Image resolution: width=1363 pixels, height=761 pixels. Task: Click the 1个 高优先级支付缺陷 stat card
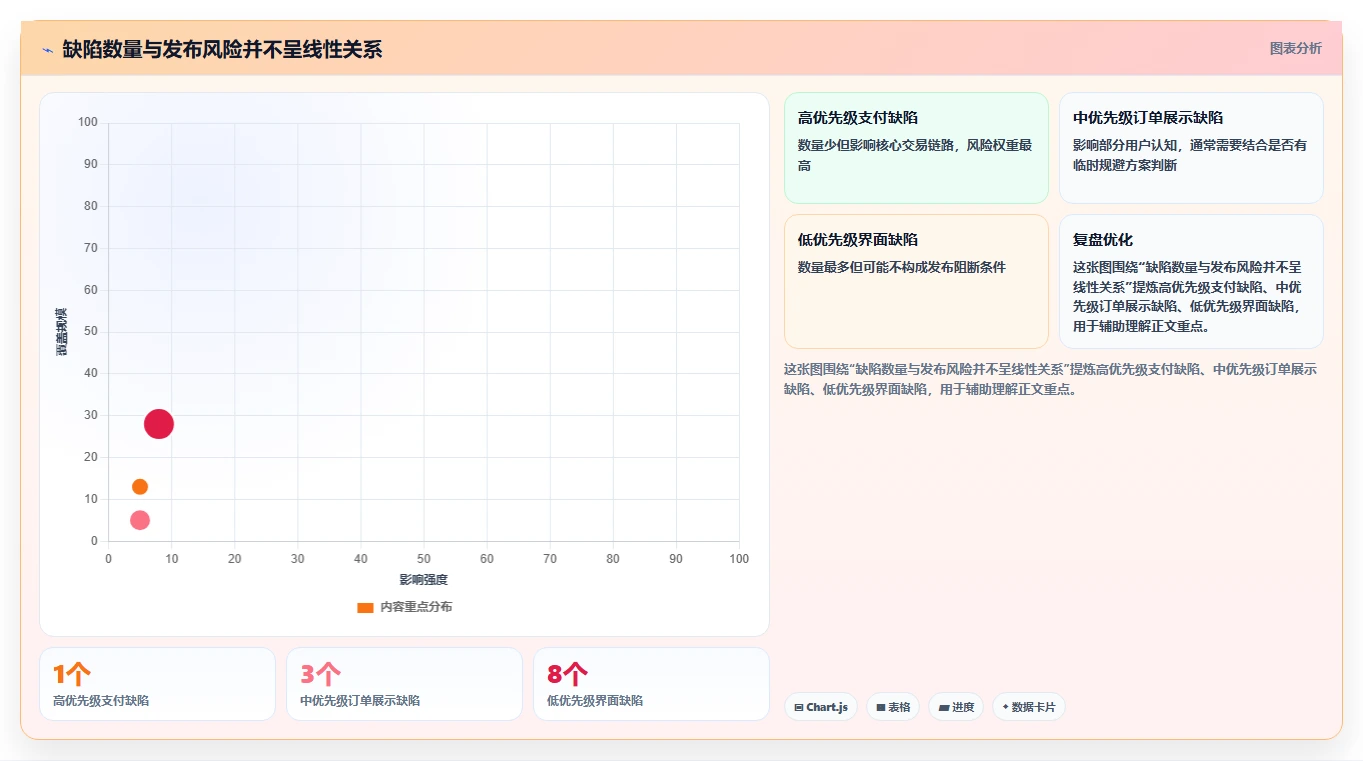coord(157,684)
